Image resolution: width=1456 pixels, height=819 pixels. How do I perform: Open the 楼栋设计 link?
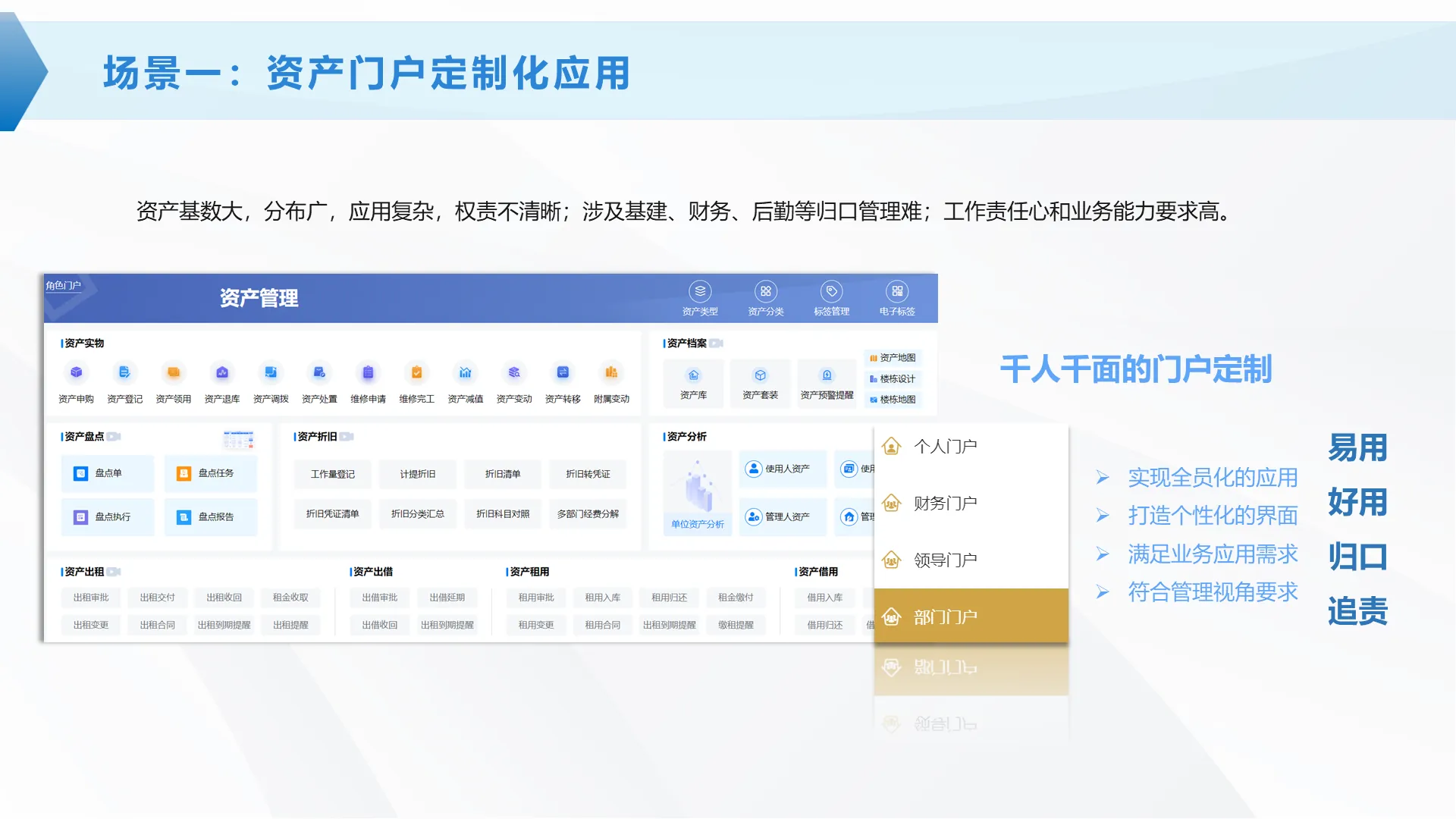[x=893, y=378]
